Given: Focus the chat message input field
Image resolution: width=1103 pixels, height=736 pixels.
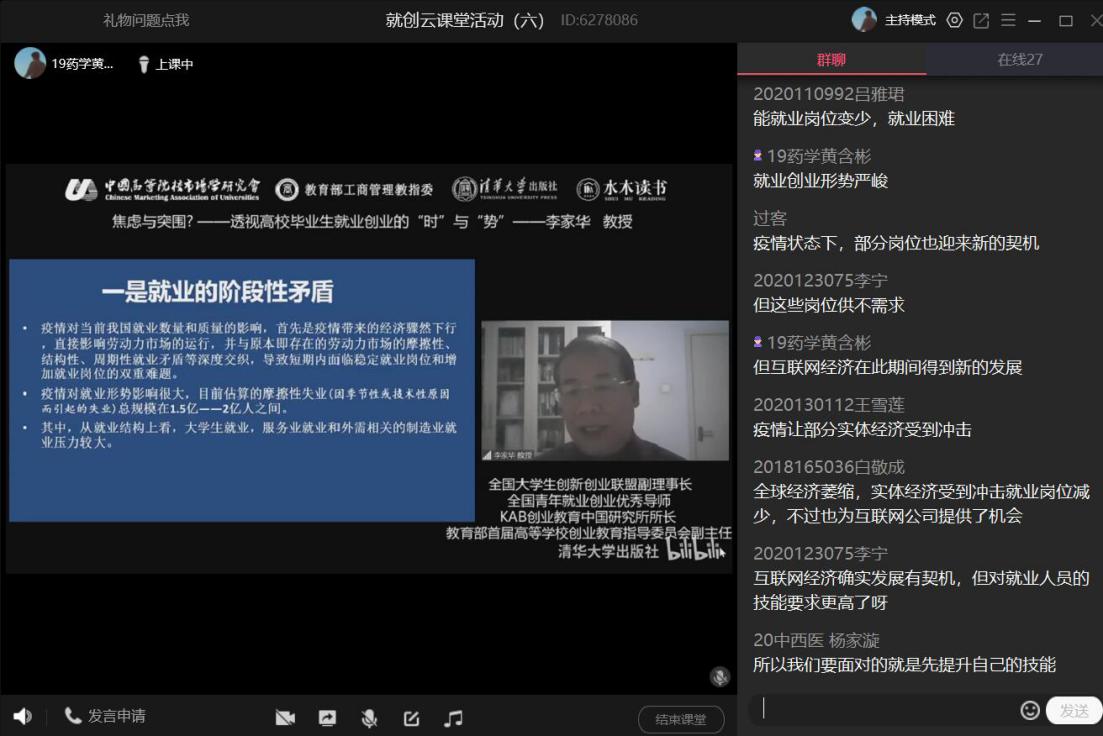Looking at the screenshot, I should click(x=885, y=709).
